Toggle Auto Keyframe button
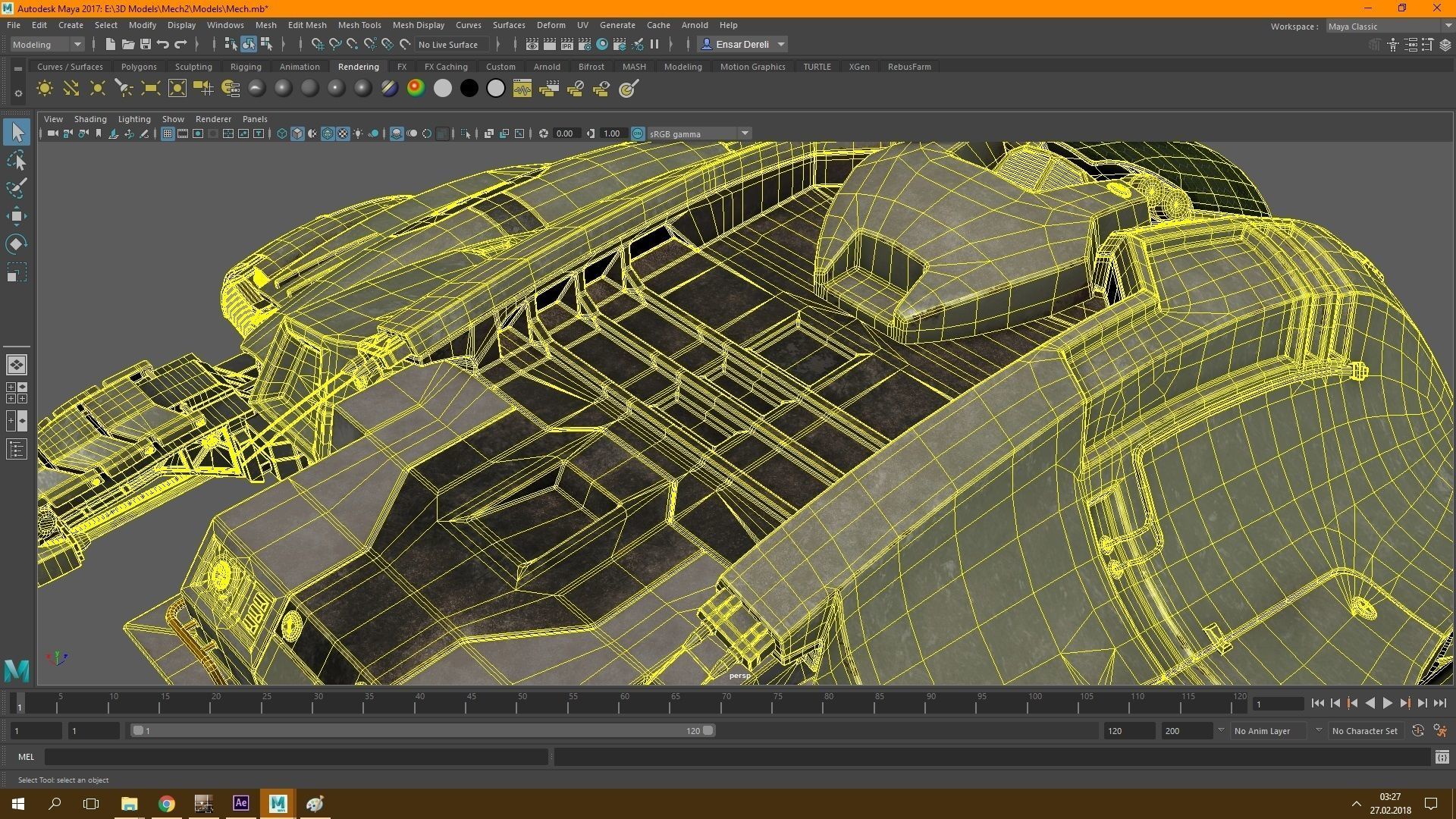 pyautogui.click(x=1417, y=731)
